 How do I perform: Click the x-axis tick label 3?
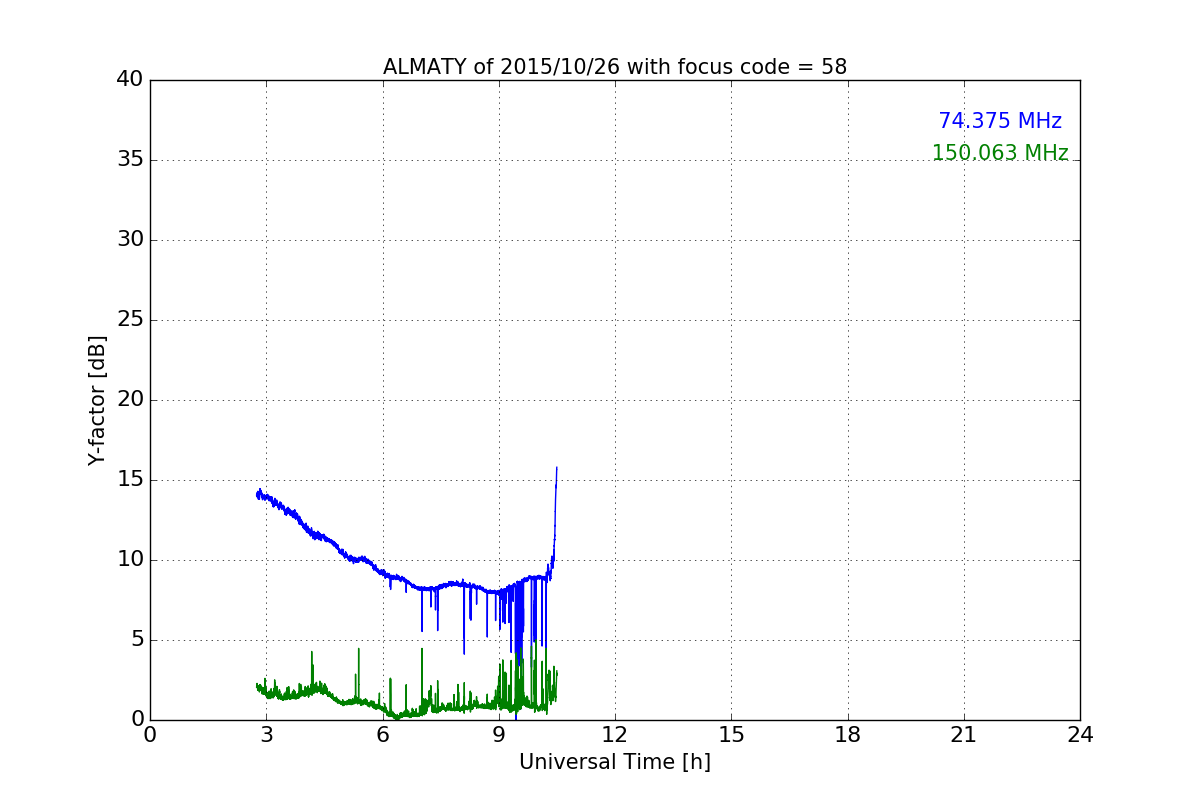[x=266, y=734]
